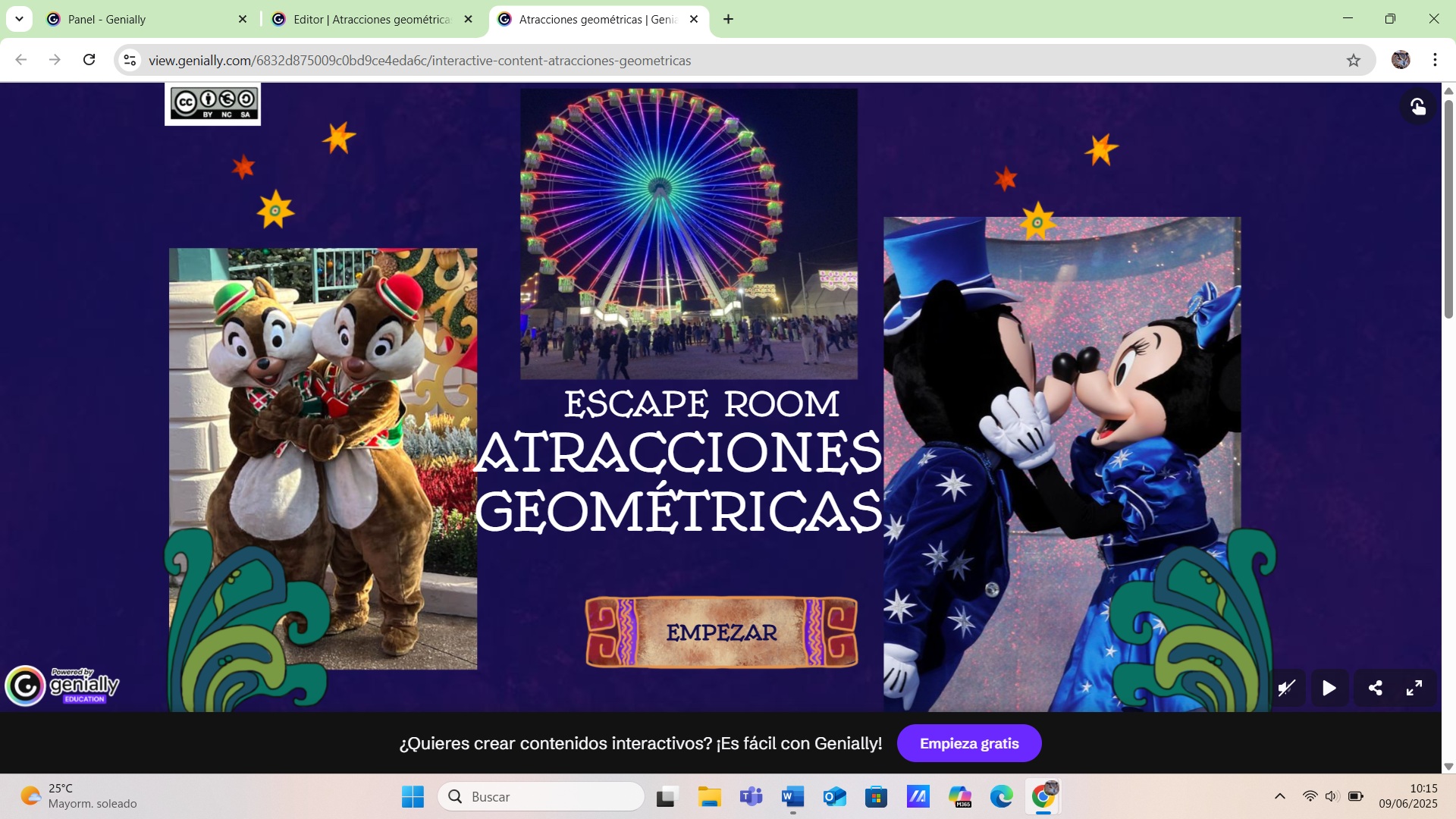Close the Editor tab
This screenshot has width=1456, height=819.
tap(468, 19)
